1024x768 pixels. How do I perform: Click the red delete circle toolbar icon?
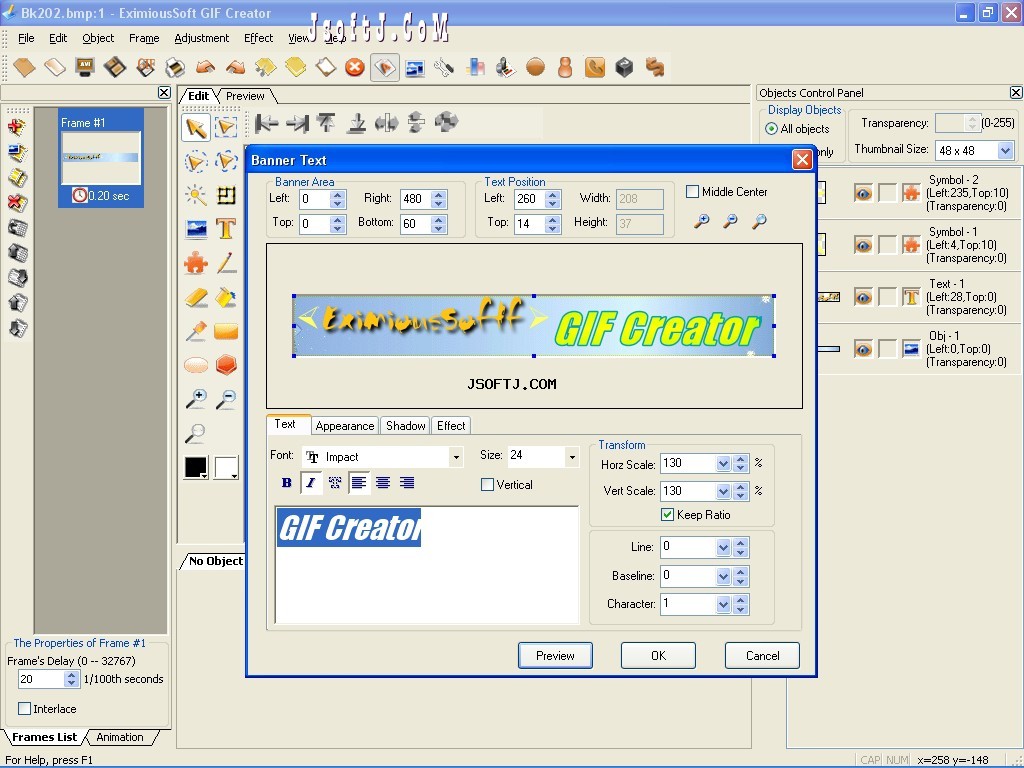[x=355, y=67]
